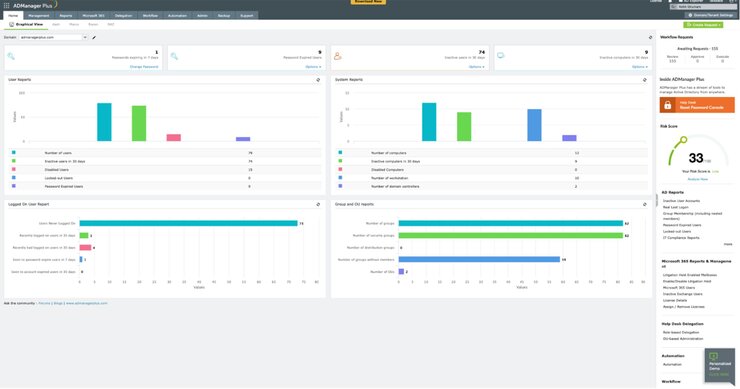This screenshot has width=740, height=389.
Task: Switch to the Microsoft 365 tab
Action: click(x=93, y=16)
